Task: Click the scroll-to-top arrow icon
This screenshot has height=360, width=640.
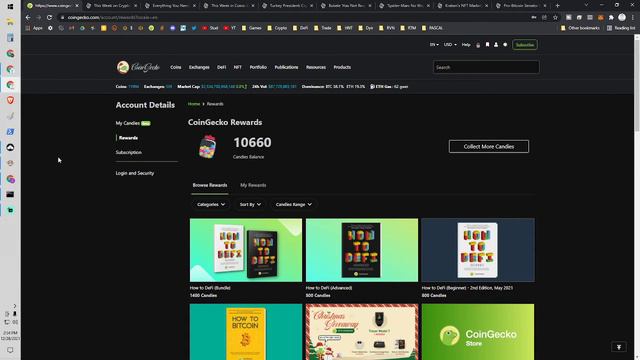Action: click(x=619, y=347)
